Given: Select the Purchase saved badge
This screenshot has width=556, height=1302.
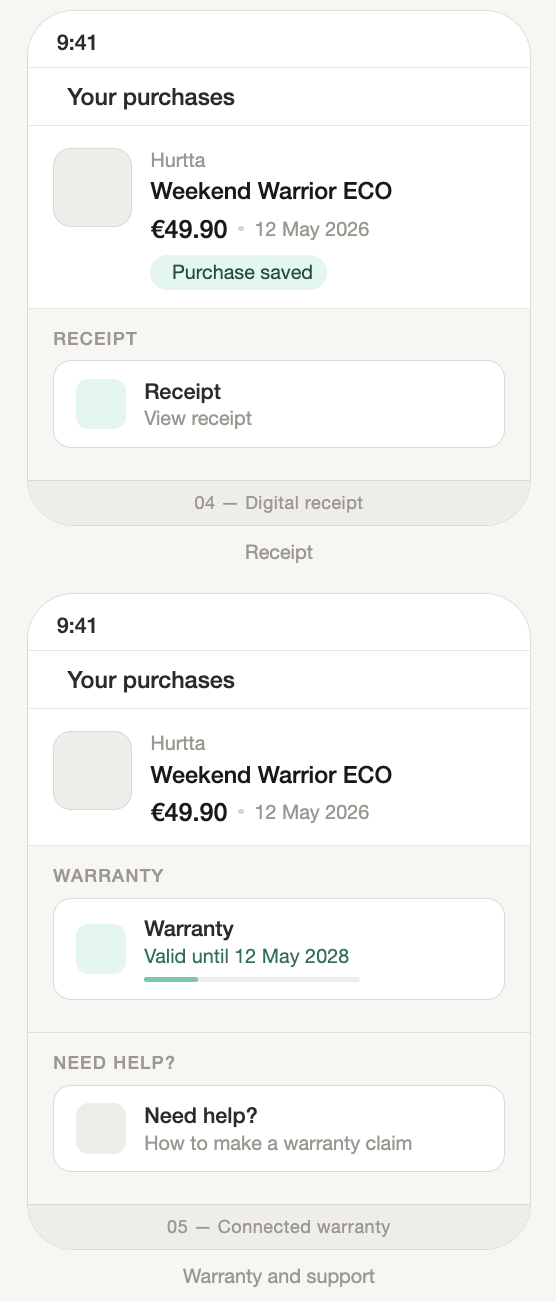Looking at the screenshot, I should (x=238, y=272).
